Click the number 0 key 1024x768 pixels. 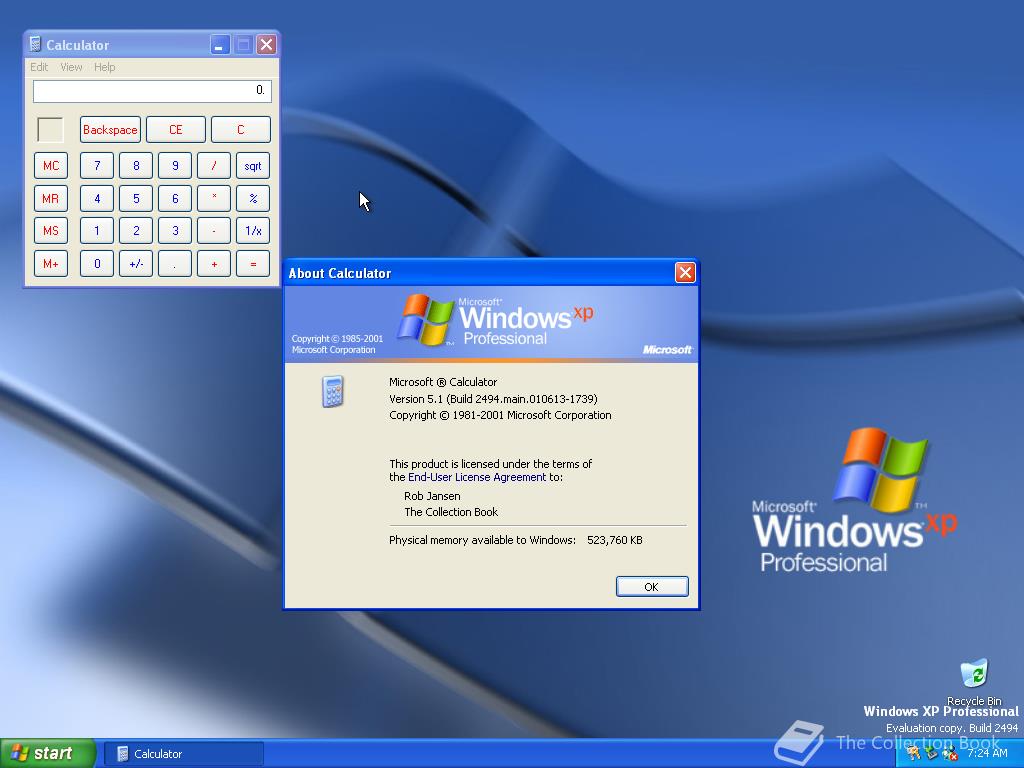tap(97, 264)
